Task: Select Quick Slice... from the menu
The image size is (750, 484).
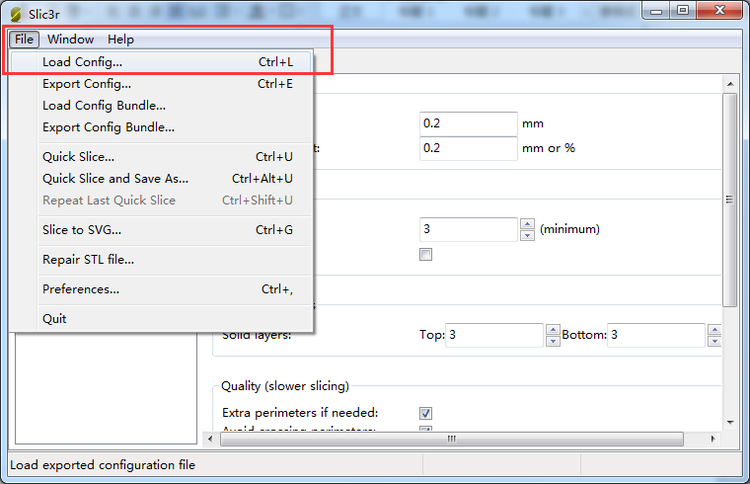Action: point(161,157)
